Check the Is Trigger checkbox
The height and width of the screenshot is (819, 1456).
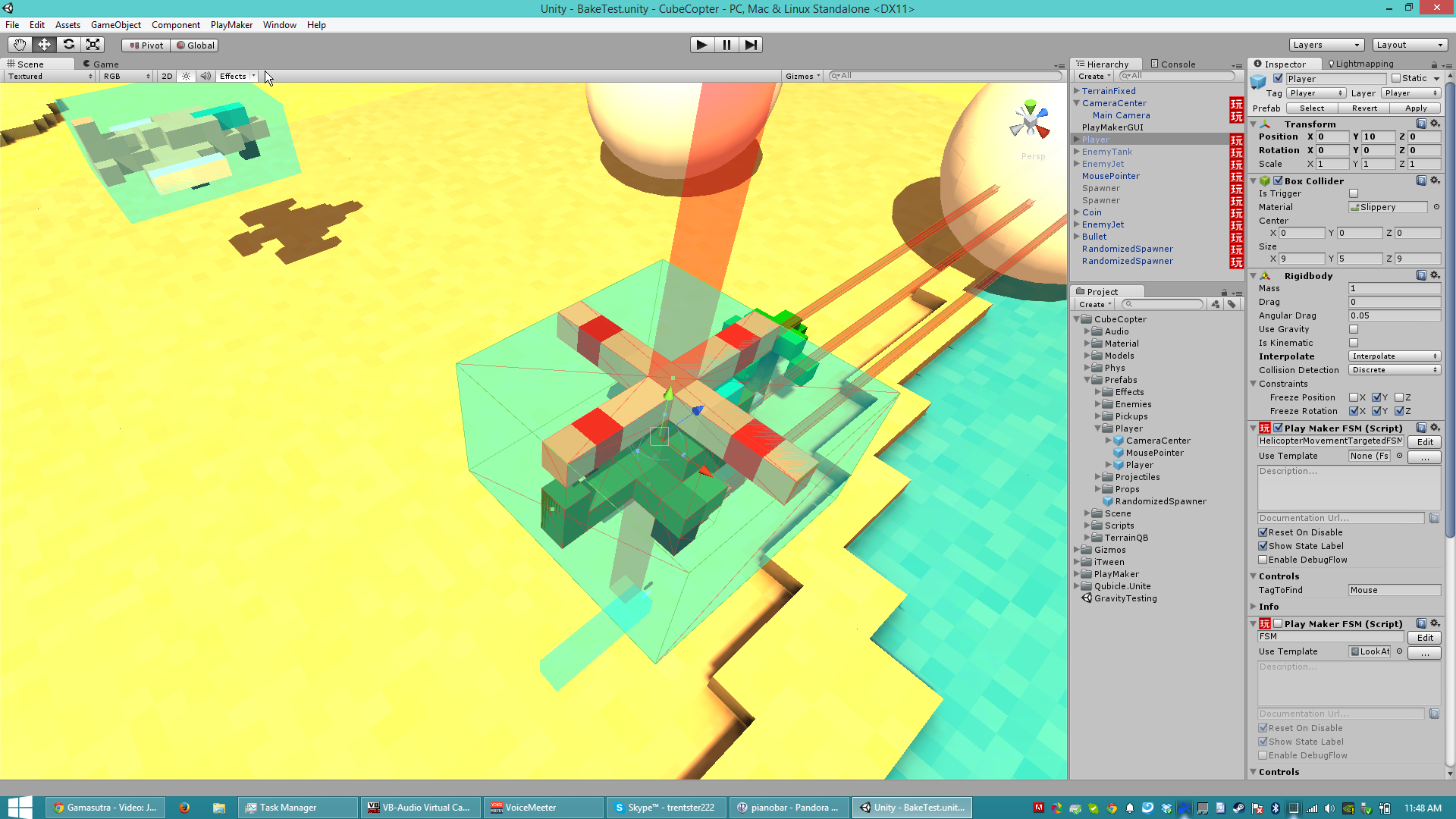tap(1354, 193)
